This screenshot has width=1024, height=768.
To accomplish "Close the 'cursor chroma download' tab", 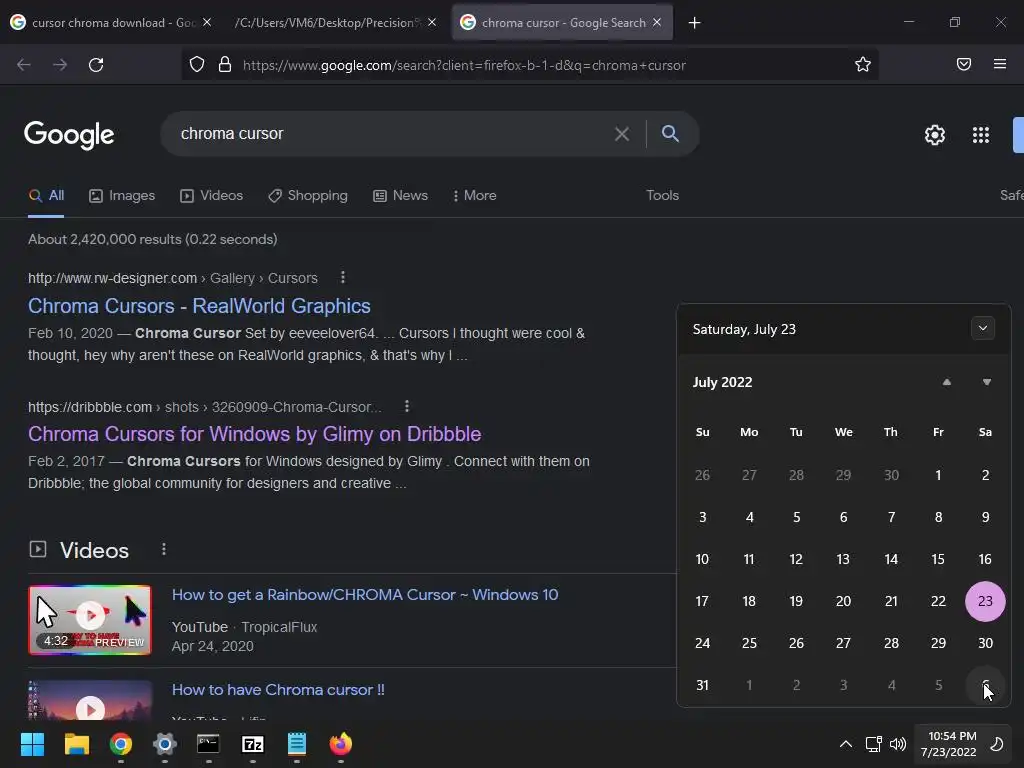I will click(207, 22).
